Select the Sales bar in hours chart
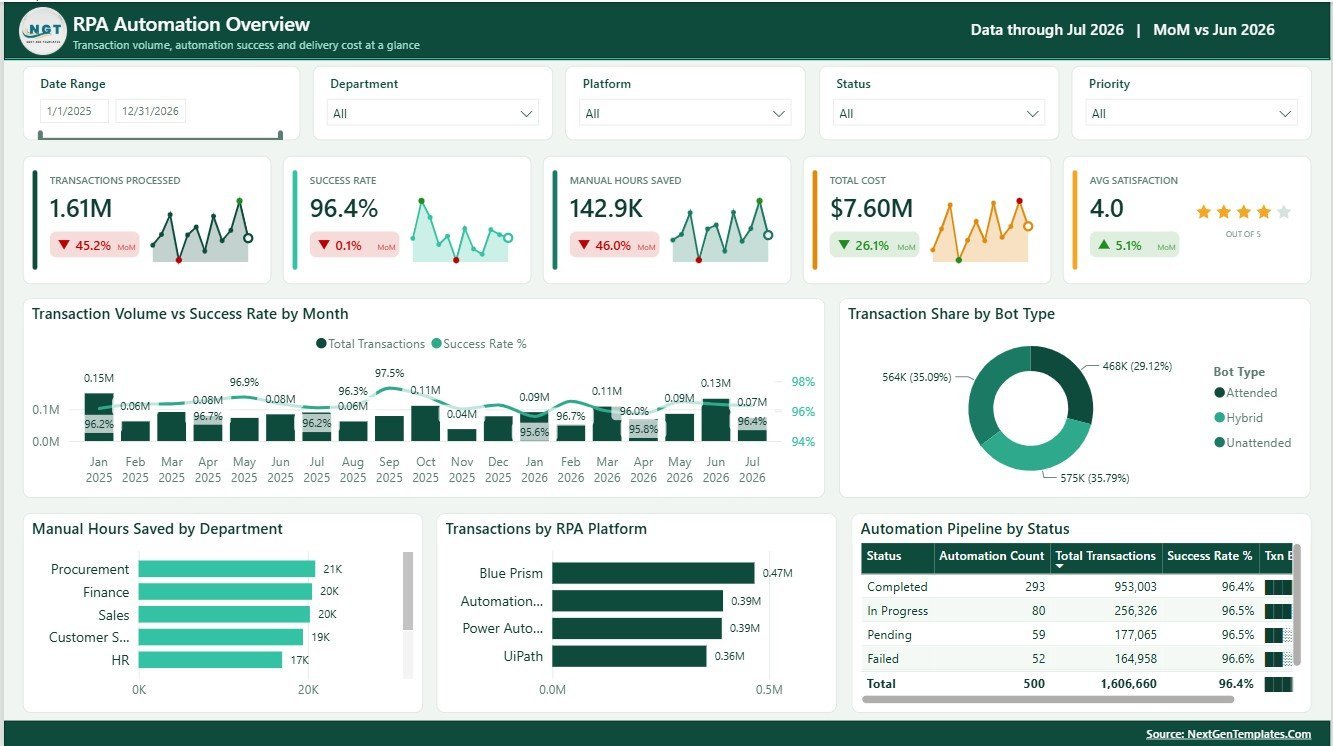Screen dimensions: 1333x746 (225, 615)
